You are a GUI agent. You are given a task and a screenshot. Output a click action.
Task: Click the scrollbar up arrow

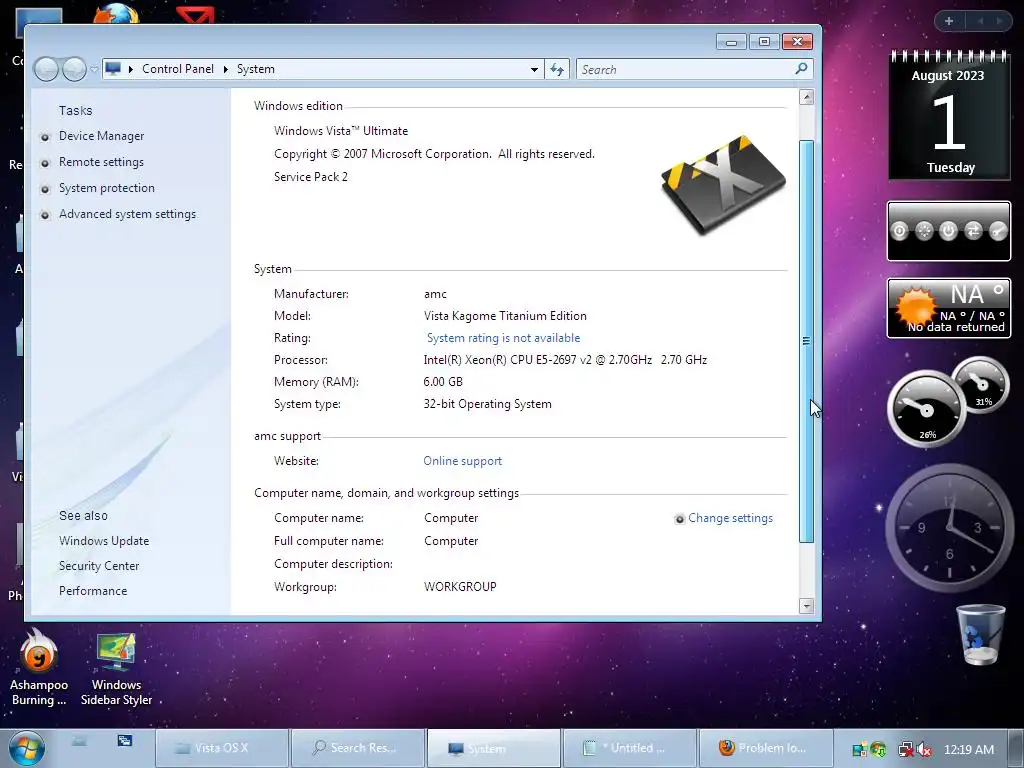[807, 97]
